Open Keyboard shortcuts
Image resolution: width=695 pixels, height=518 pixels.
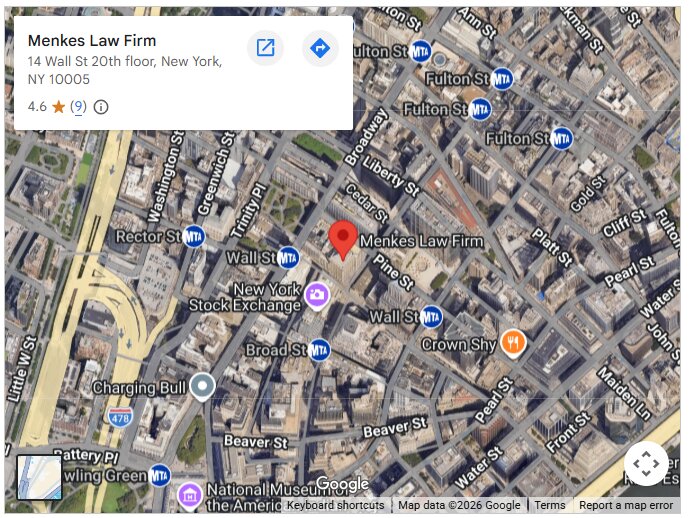[x=335, y=505]
